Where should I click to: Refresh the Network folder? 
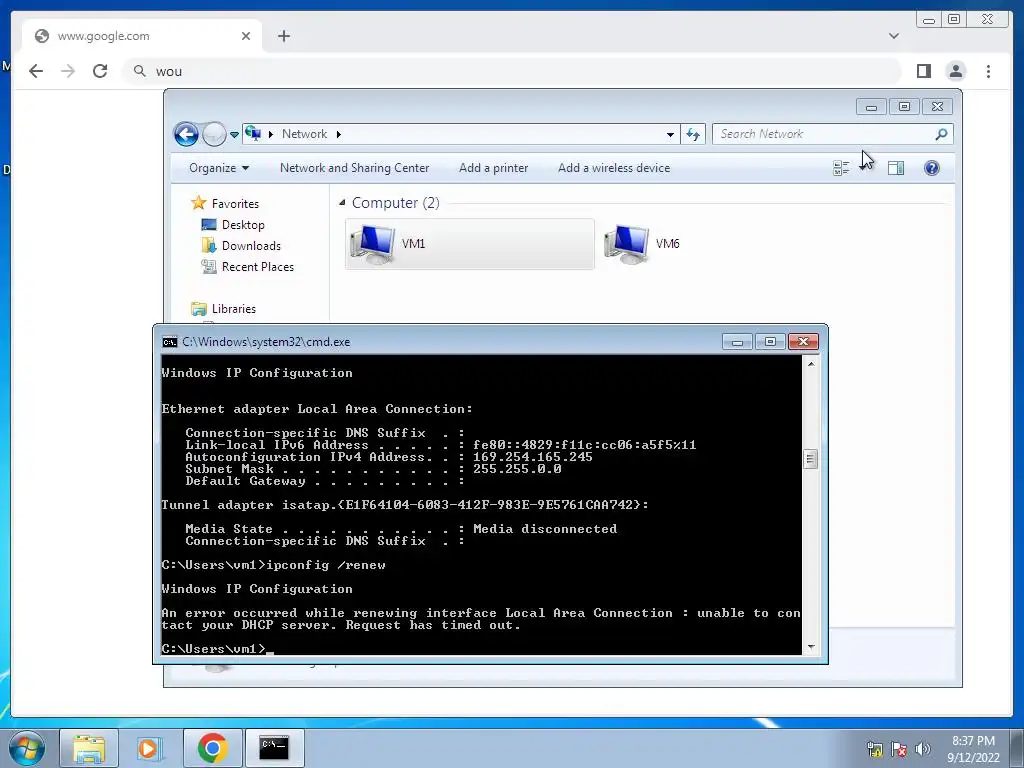coord(692,135)
